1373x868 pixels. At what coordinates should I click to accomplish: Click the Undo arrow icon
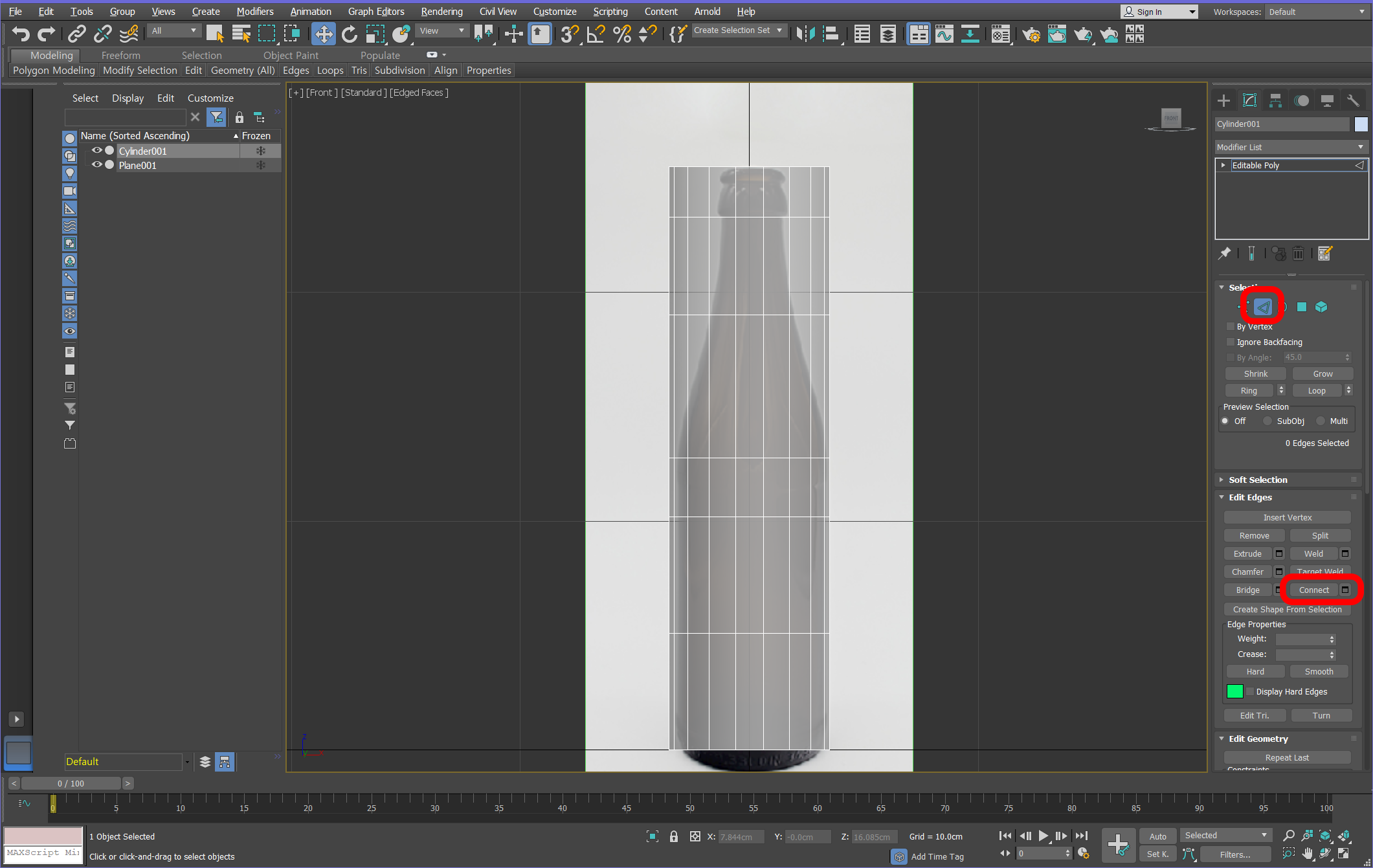tap(20, 34)
